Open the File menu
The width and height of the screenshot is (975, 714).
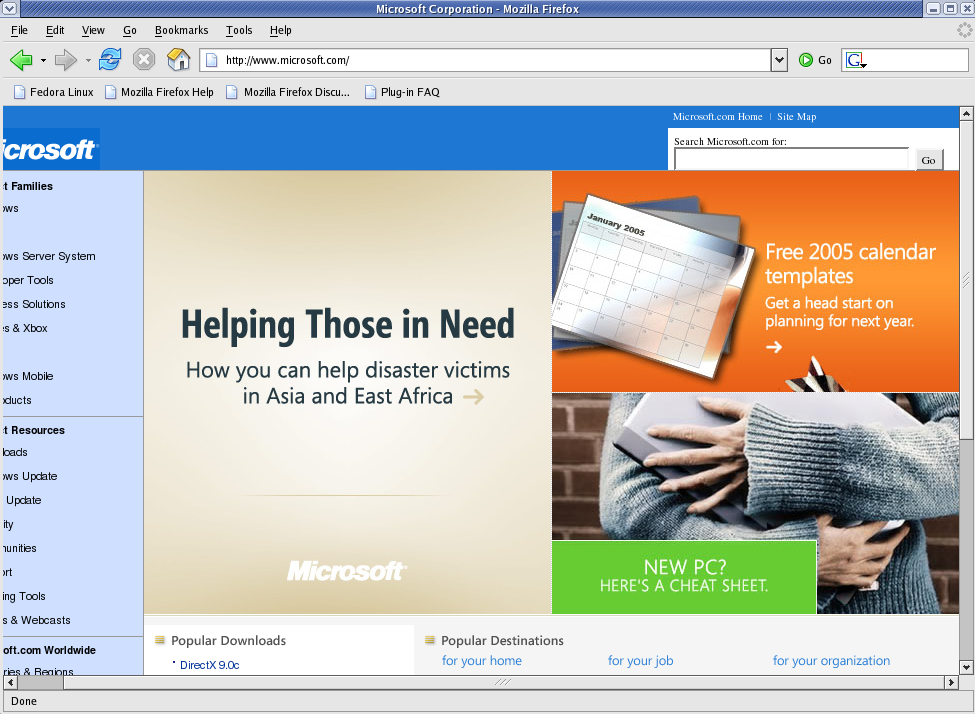tap(19, 30)
